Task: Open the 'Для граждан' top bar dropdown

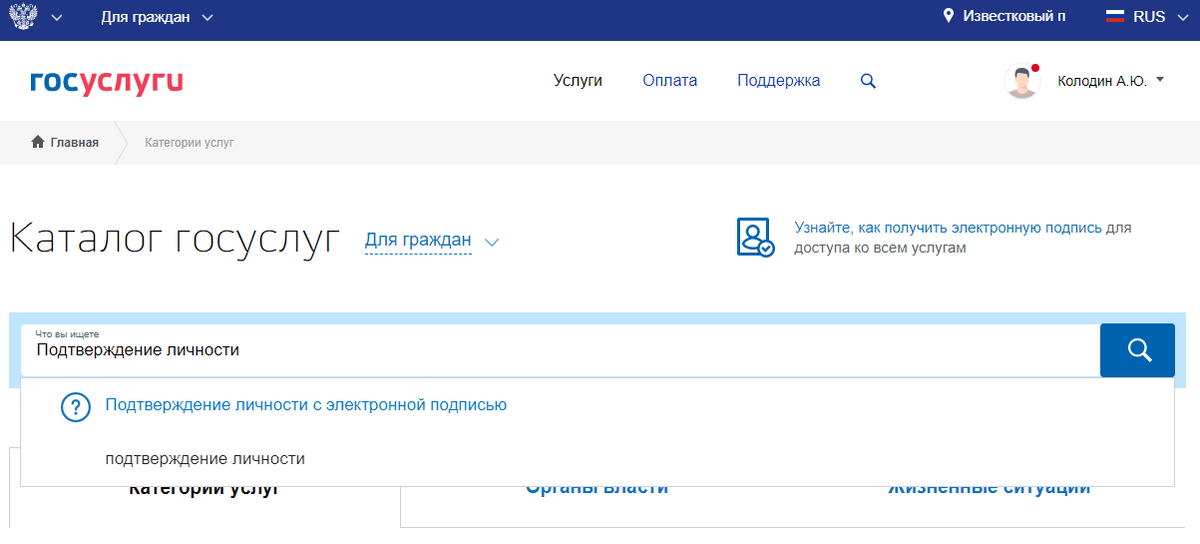Action: click(x=157, y=17)
